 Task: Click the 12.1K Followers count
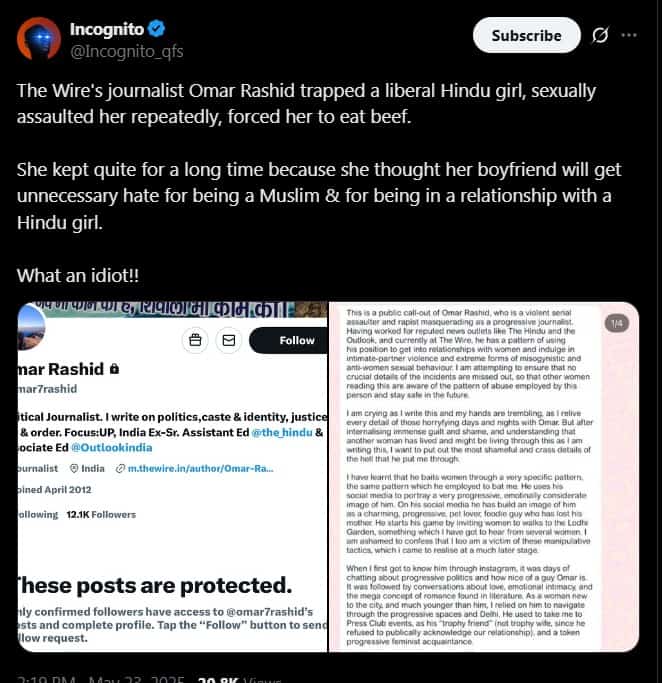pyautogui.click(x=101, y=515)
